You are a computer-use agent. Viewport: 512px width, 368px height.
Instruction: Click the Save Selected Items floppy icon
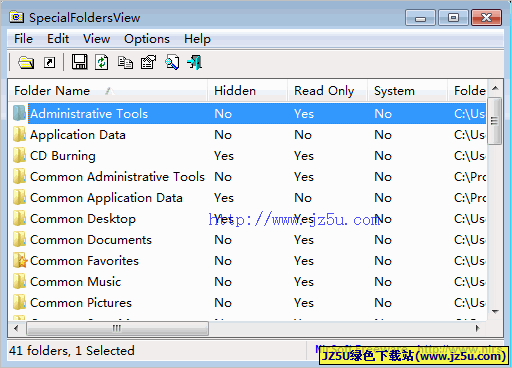79,62
